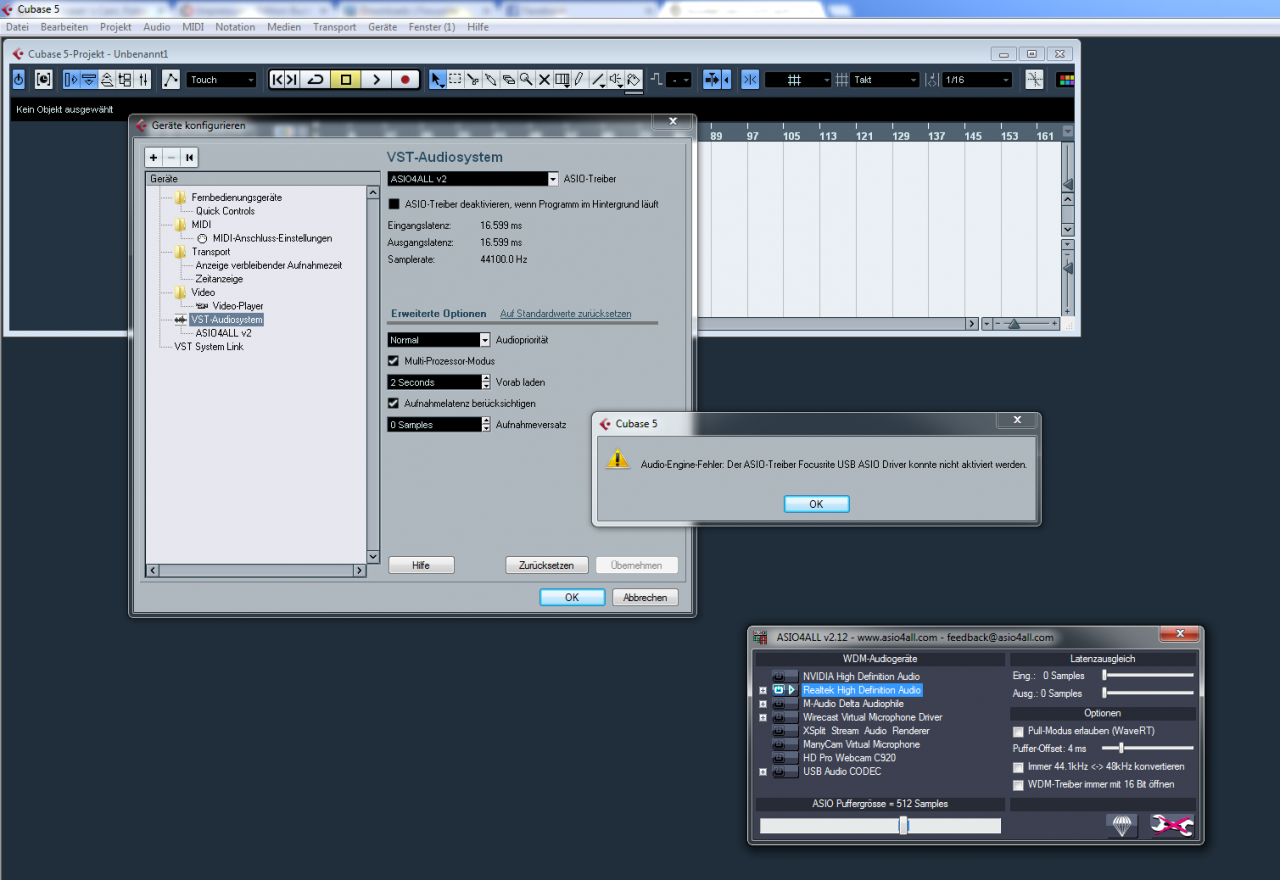
Task: Click the Puffer-Offset slider handle
Action: [x=1121, y=748]
